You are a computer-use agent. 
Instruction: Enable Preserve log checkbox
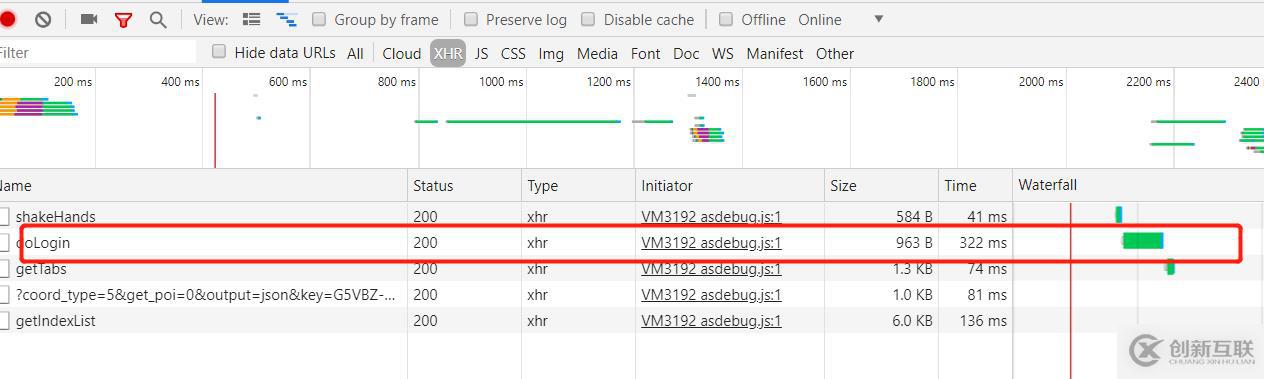tap(471, 19)
